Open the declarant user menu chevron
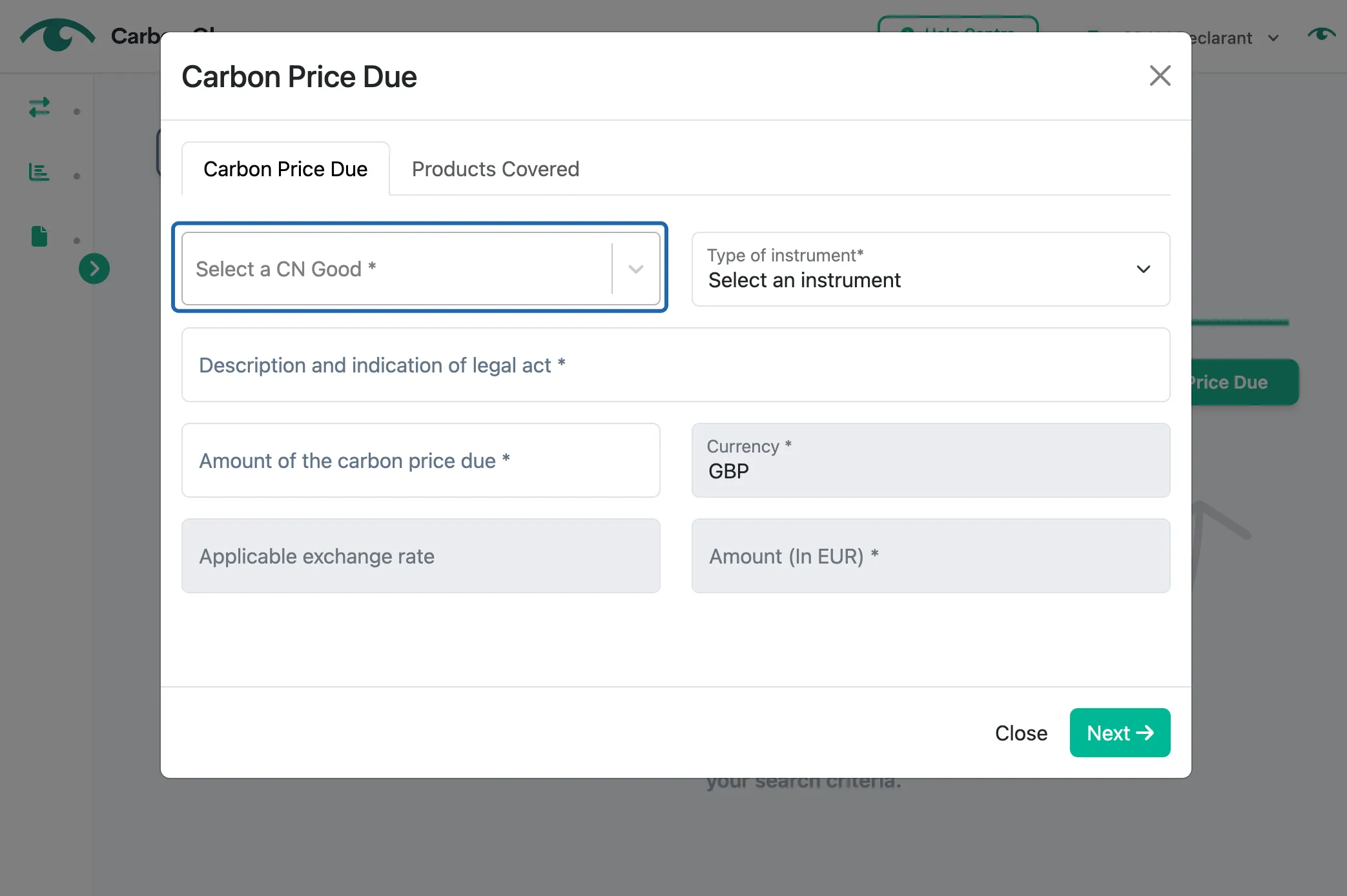1347x896 pixels. click(x=1273, y=38)
